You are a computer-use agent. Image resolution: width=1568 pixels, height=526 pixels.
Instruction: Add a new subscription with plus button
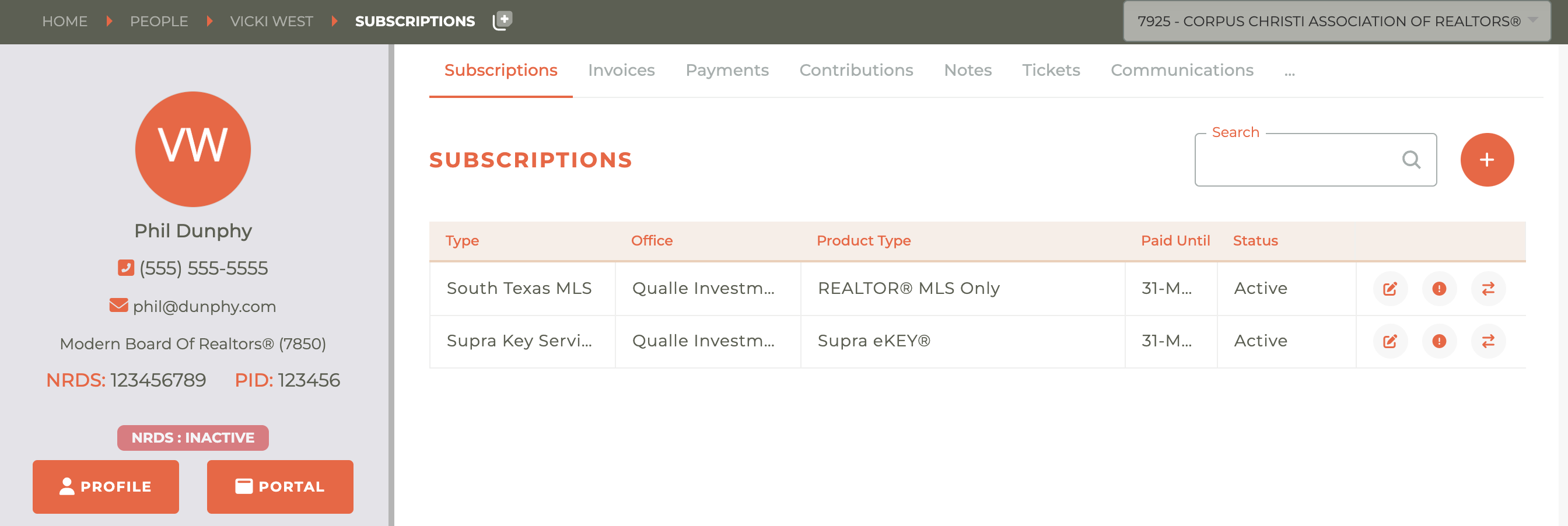[x=1486, y=160]
